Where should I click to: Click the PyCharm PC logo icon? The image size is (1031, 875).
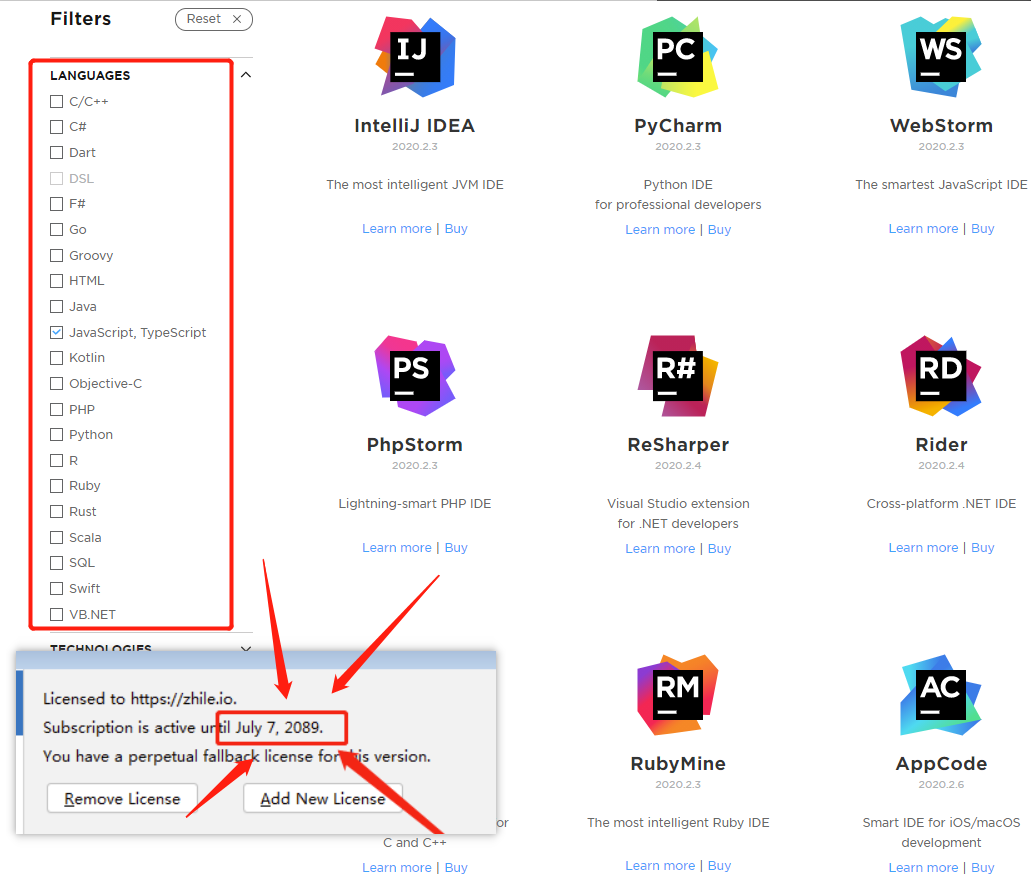(678, 57)
